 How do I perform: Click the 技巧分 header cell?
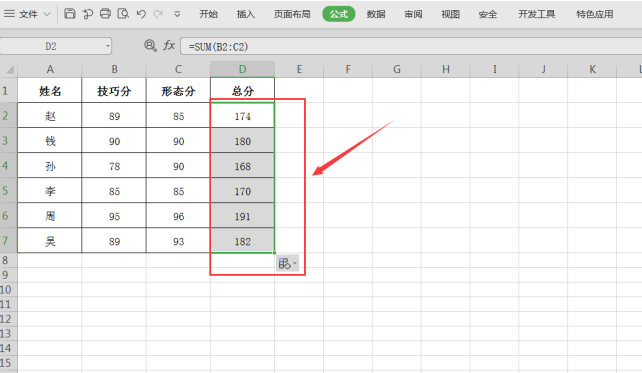click(114, 90)
